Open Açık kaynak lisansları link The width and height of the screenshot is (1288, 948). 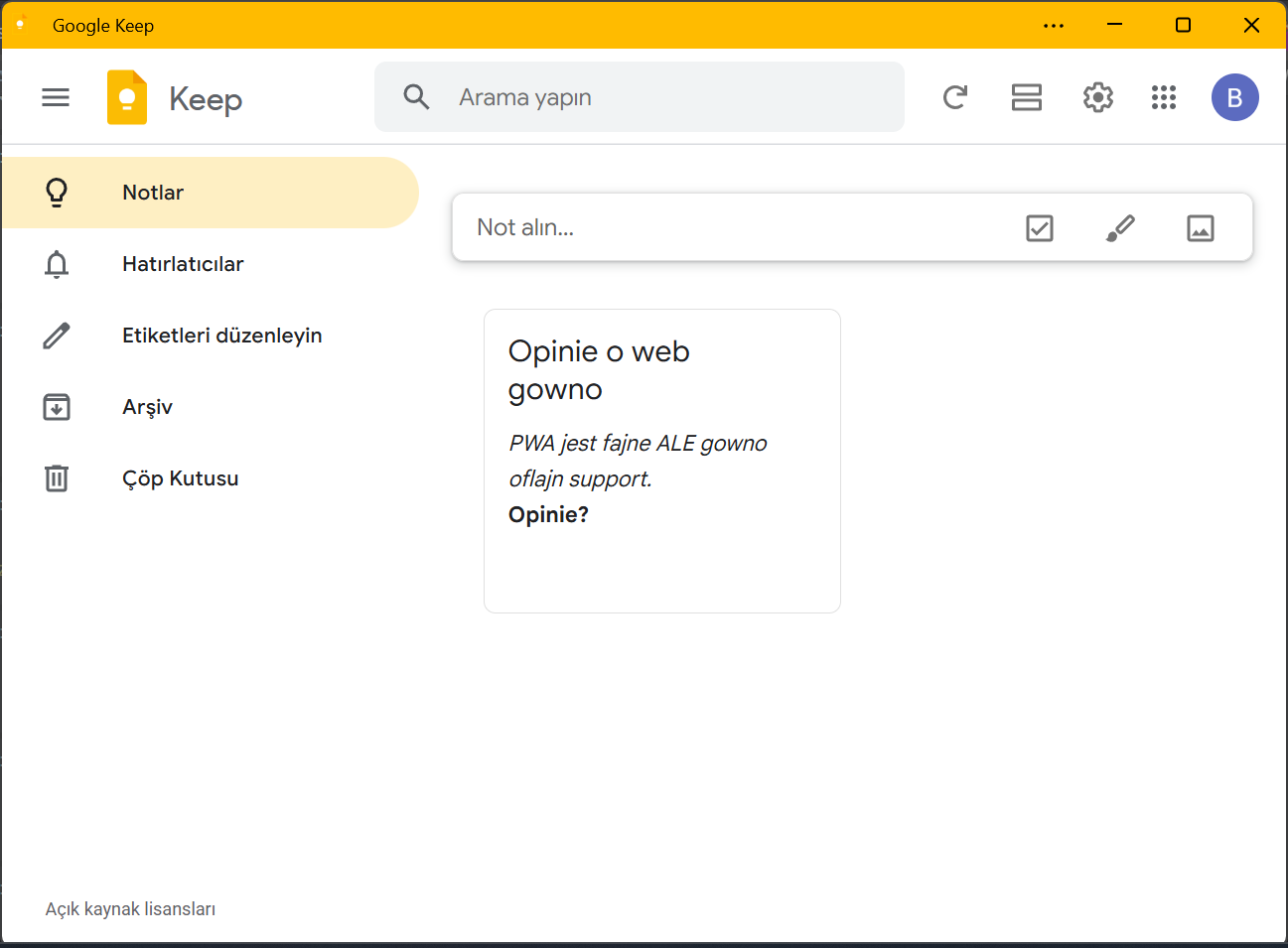(130, 909)
